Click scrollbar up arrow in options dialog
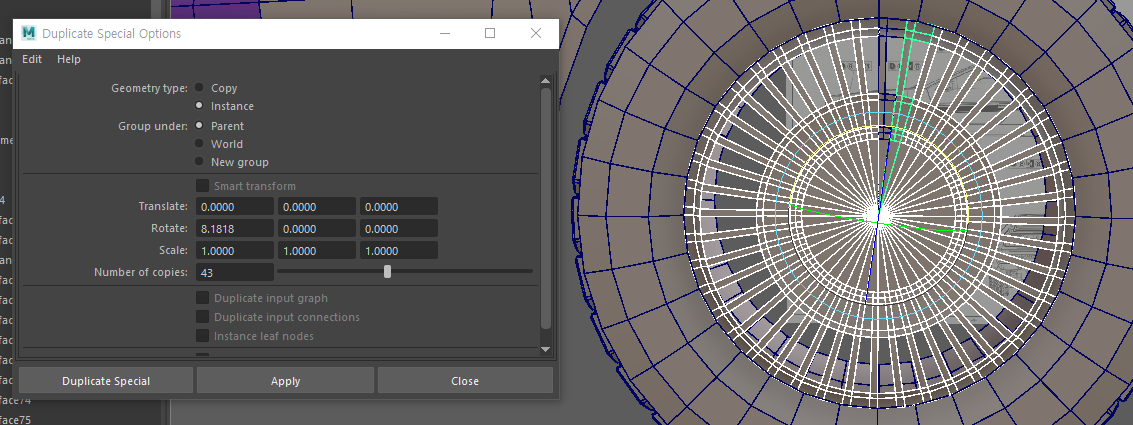 (546, 80)
